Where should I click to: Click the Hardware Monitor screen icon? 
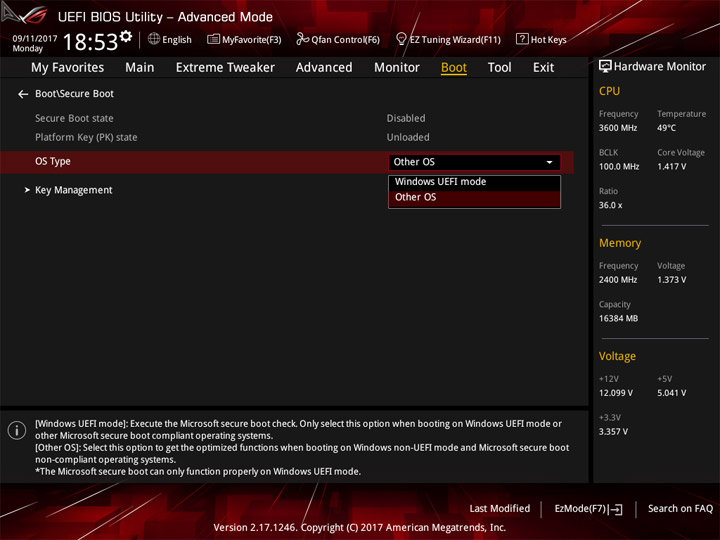[x=605, y=66]
